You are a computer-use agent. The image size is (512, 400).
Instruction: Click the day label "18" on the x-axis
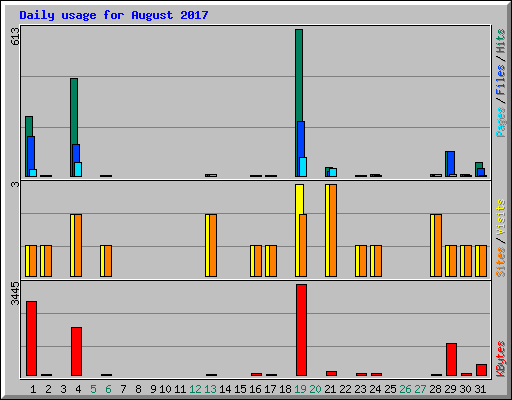285,389
